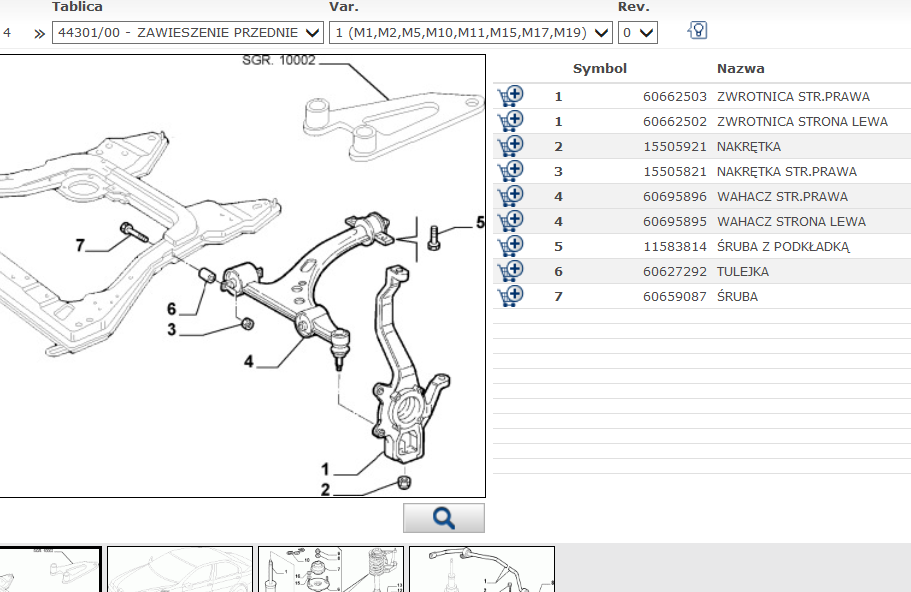911x592 pixels.
Task: Click the name WAHACZ STRONA LEWA
Action: click(x=791, y=221)
